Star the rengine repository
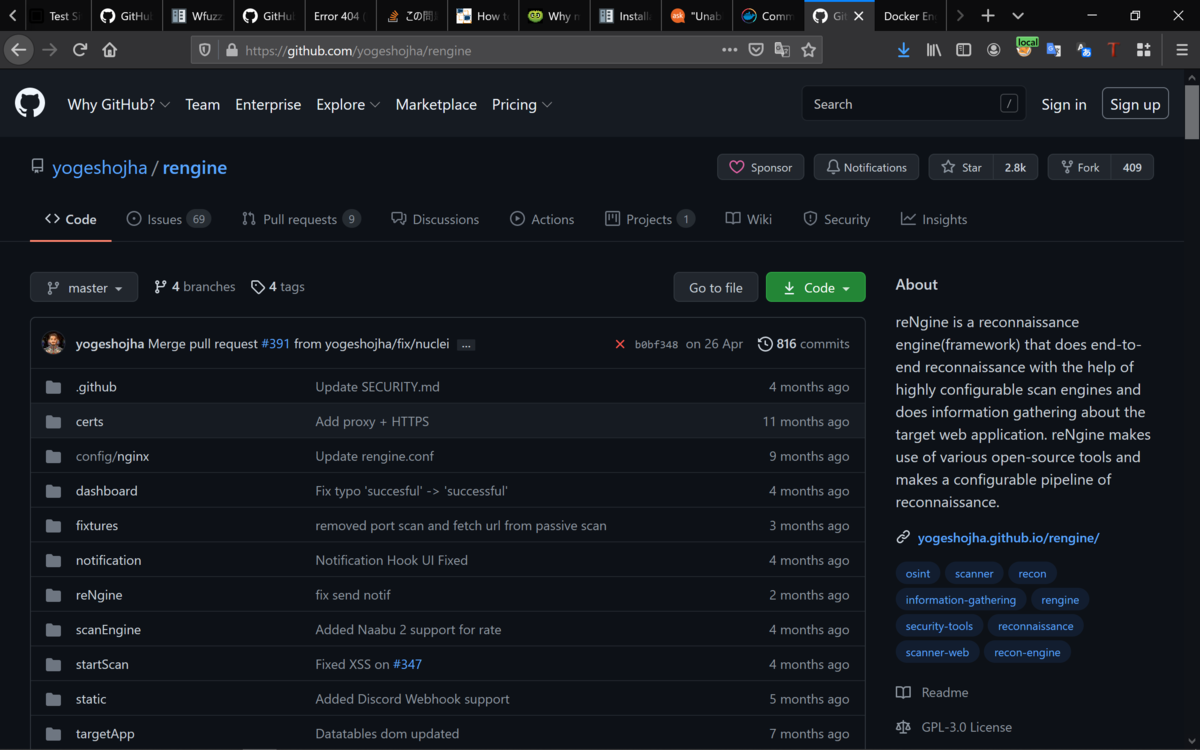This screenshot has width=1200, height=750. [961, 167]
